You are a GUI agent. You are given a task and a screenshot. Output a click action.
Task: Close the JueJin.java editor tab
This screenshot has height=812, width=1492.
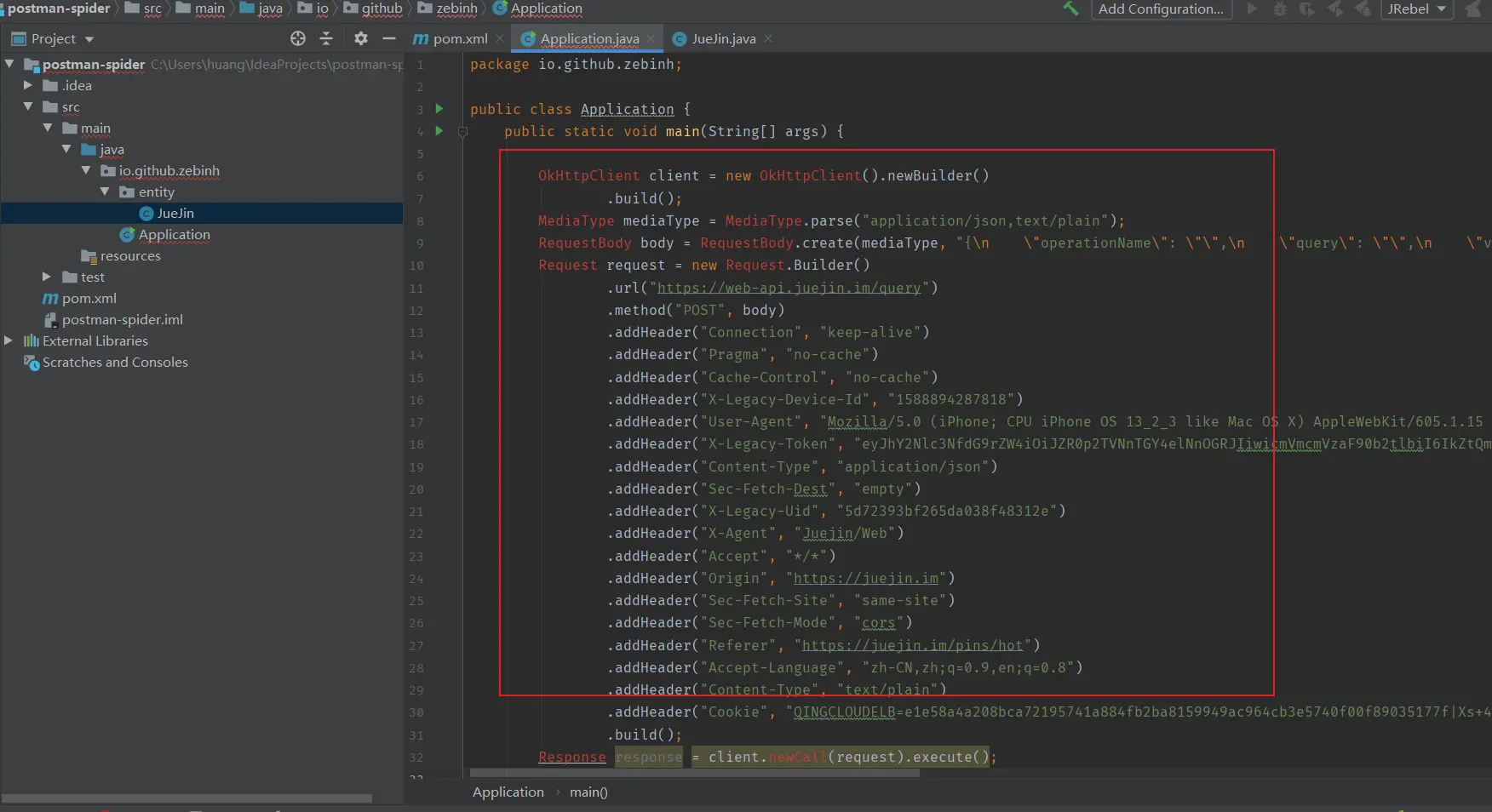768,38
